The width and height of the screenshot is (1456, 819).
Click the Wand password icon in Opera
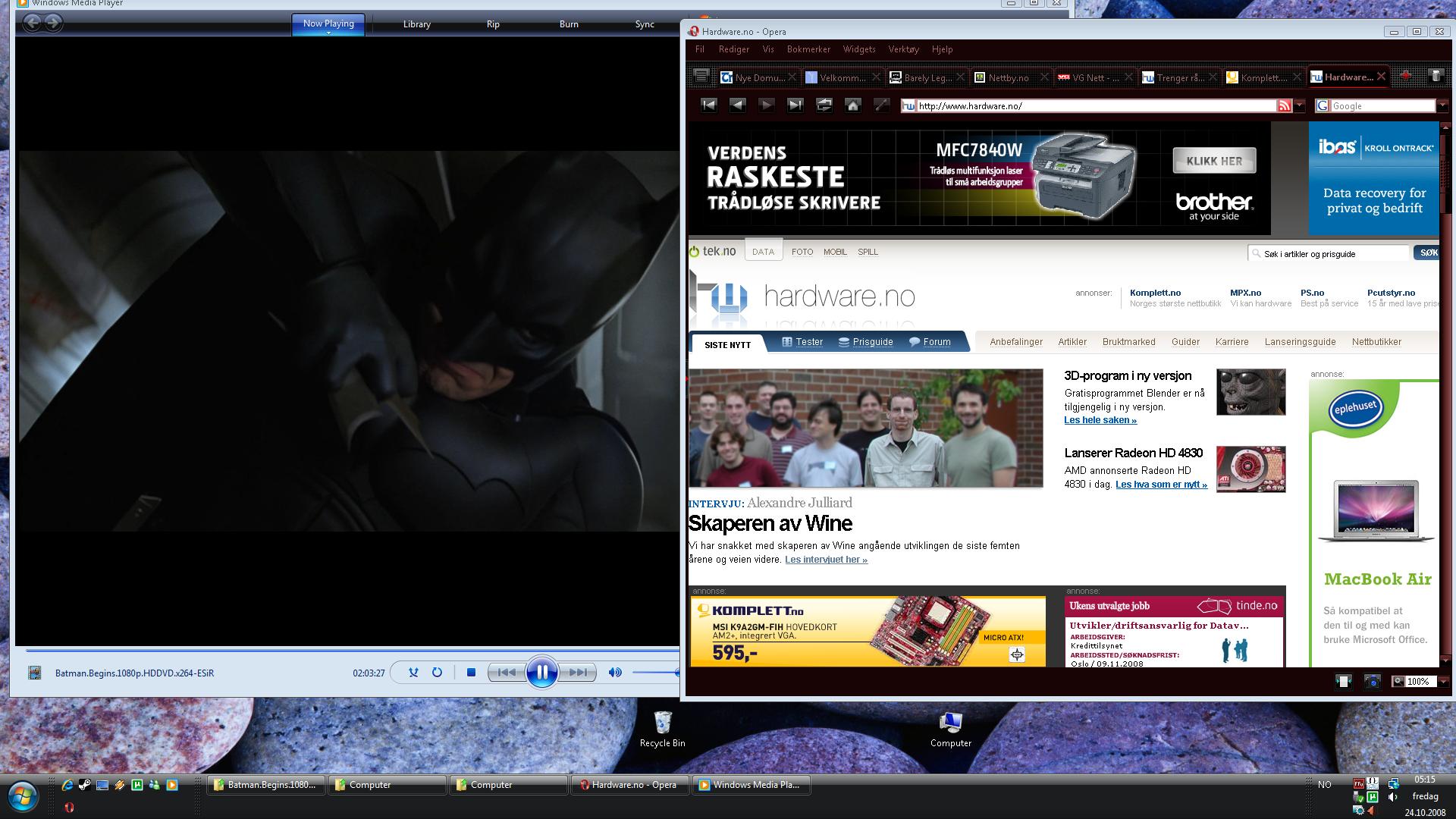(881, 105)
